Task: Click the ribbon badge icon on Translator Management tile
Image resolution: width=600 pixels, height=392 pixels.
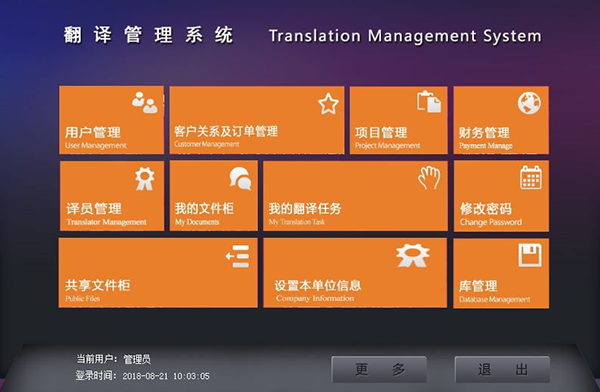Action: coord(145,179)
